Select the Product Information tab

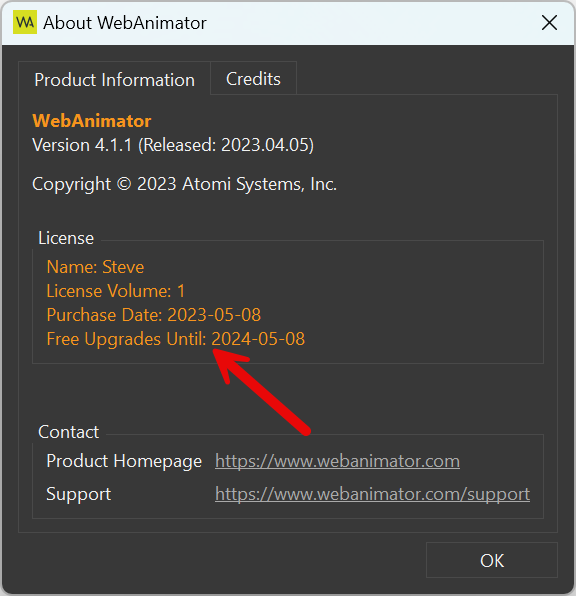click(114, 79)
